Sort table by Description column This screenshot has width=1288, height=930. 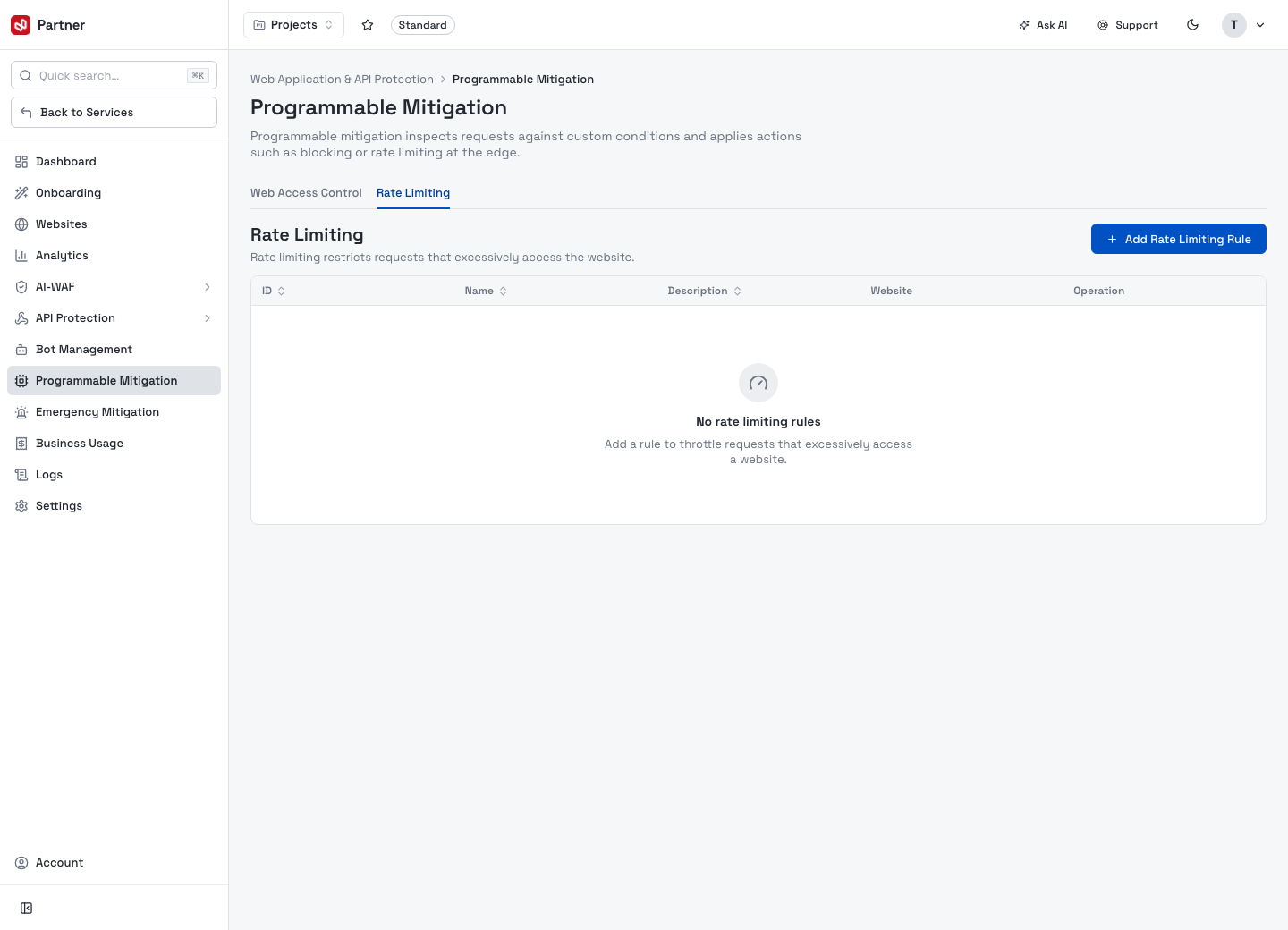pyautogui.click(x=705, y=291)
